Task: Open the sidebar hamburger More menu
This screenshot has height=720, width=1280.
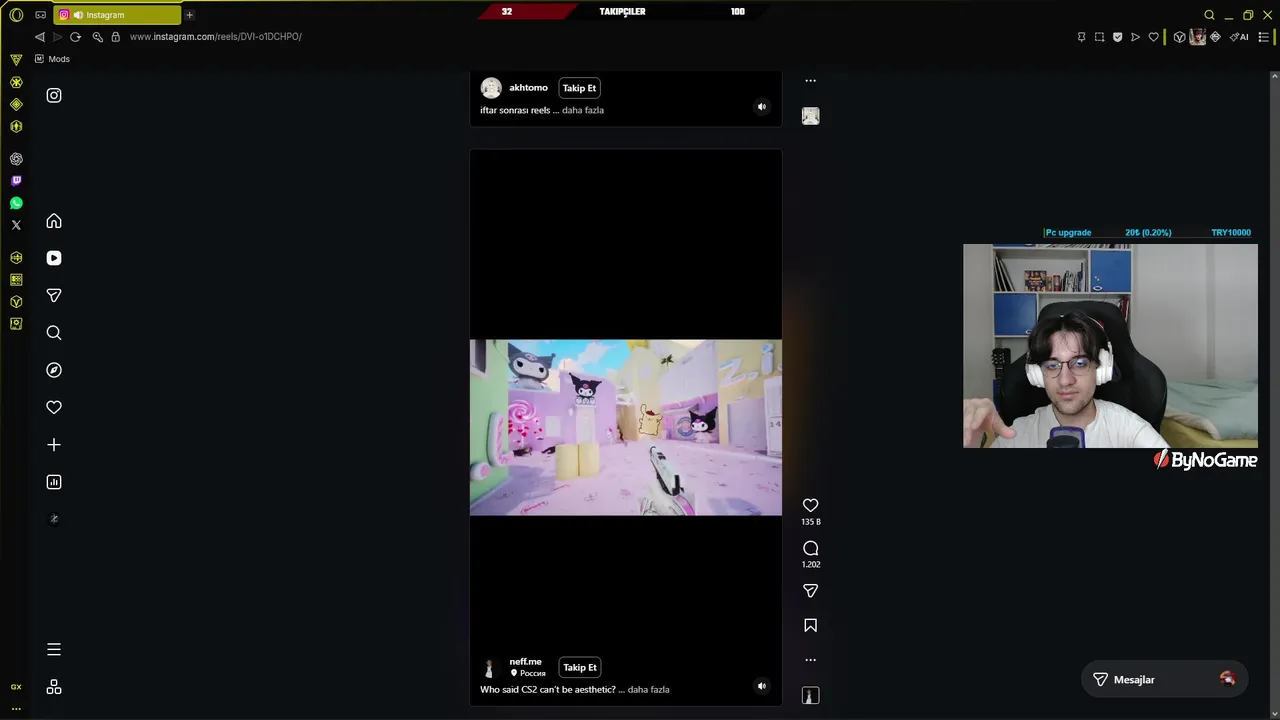Action: tap(54, 650)
